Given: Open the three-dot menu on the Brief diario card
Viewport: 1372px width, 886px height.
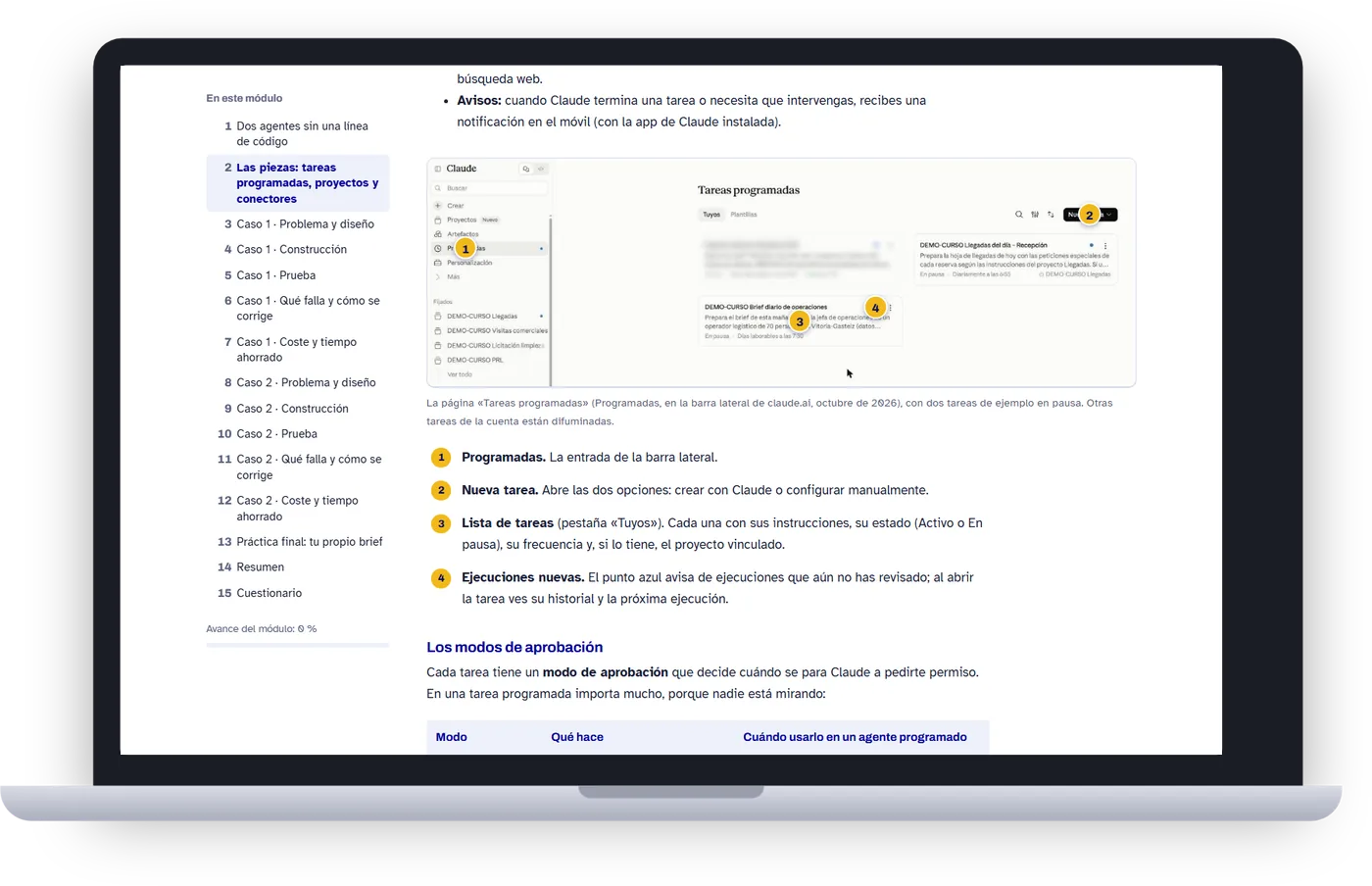Looking at the screenshot, I should (890, 308).
